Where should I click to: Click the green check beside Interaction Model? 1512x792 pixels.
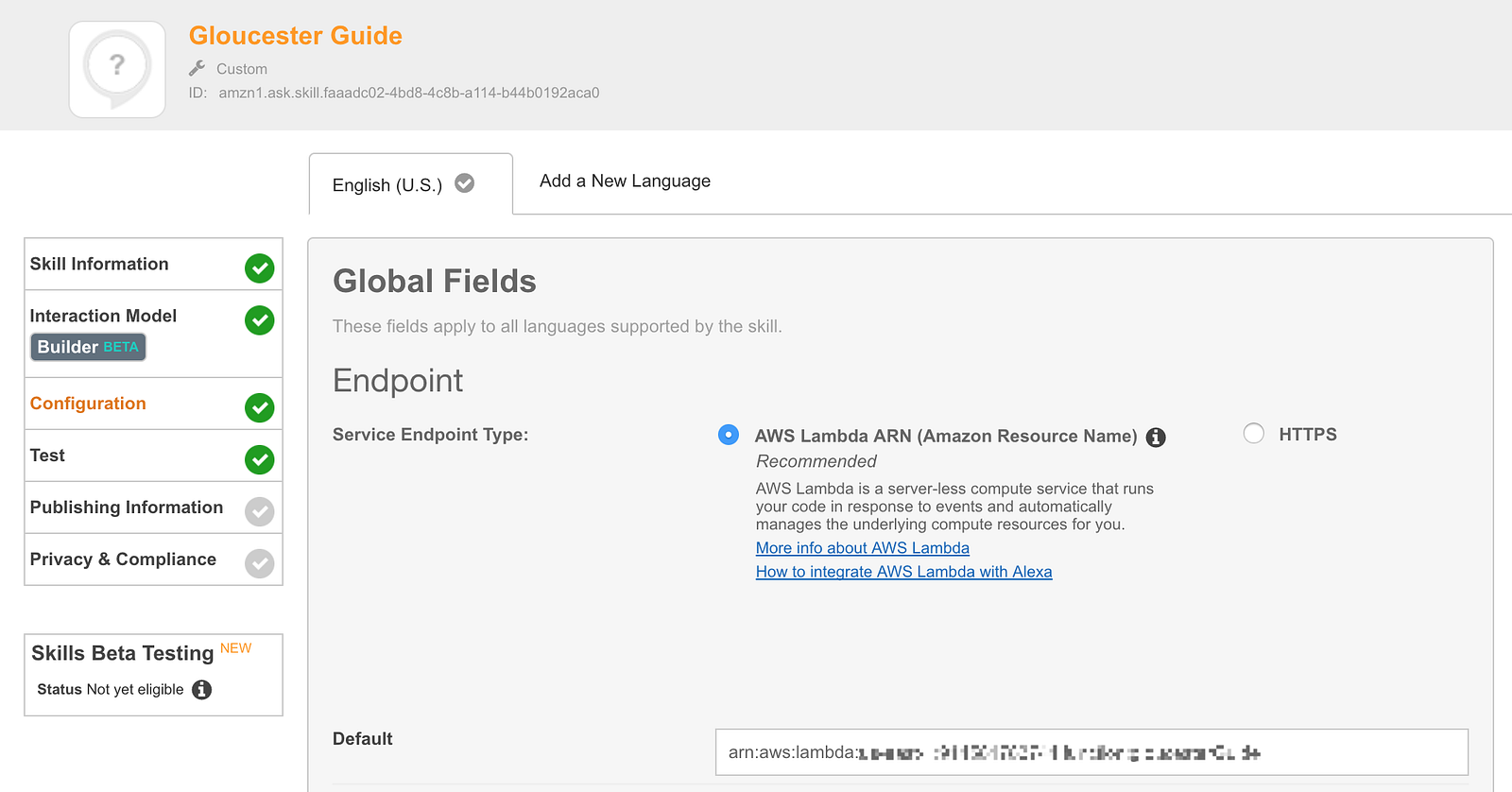pyautogui.click(x=259, y=320)
